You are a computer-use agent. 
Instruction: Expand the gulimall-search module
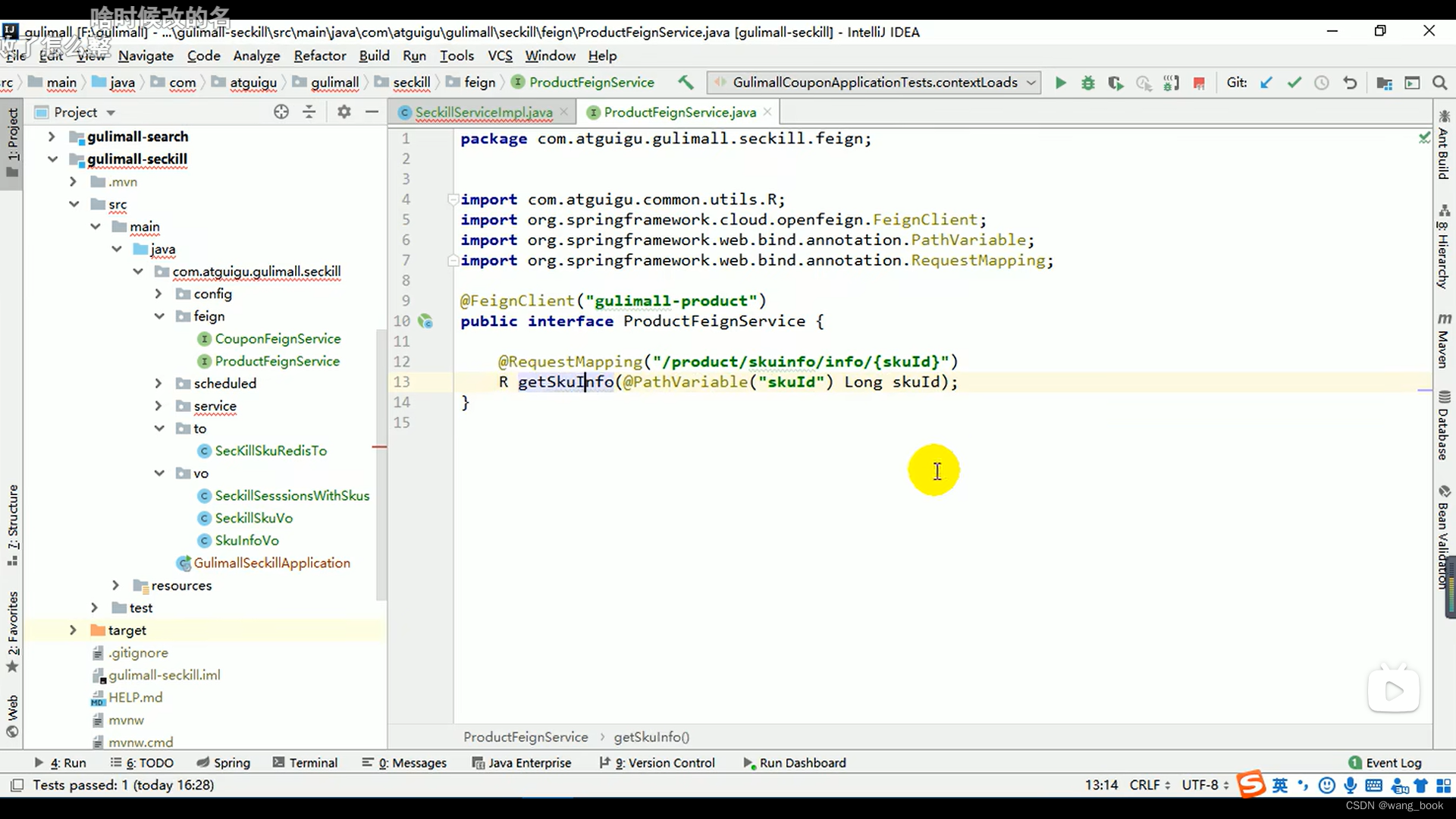52,136
